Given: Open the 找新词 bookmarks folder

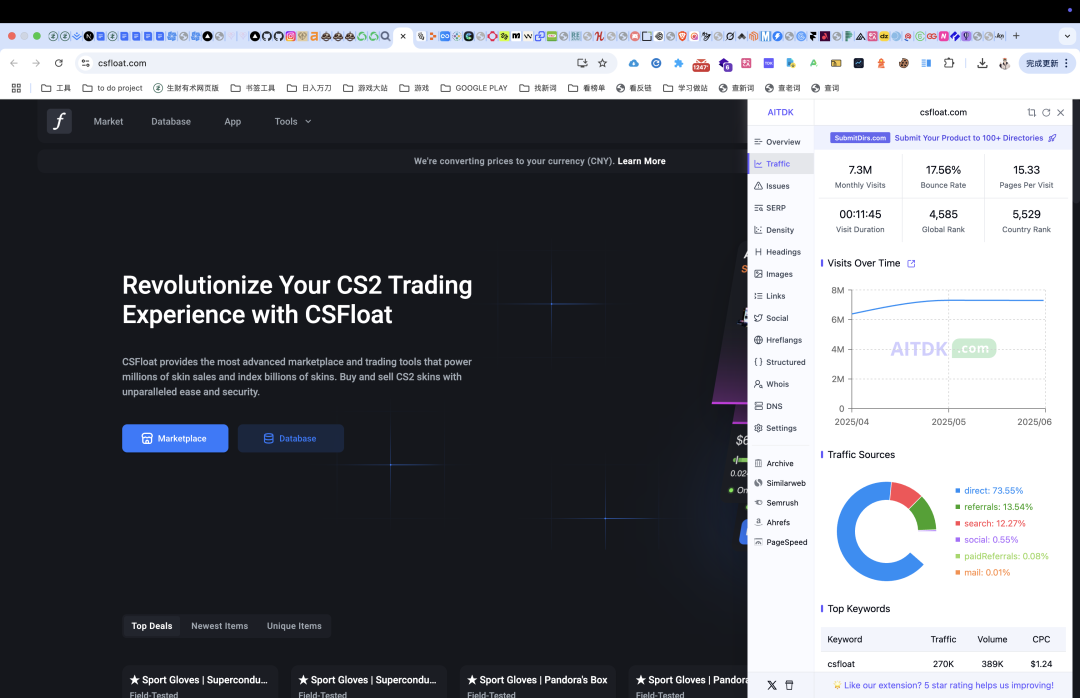Looking at the screenshot, I should (x=538, y=88).
